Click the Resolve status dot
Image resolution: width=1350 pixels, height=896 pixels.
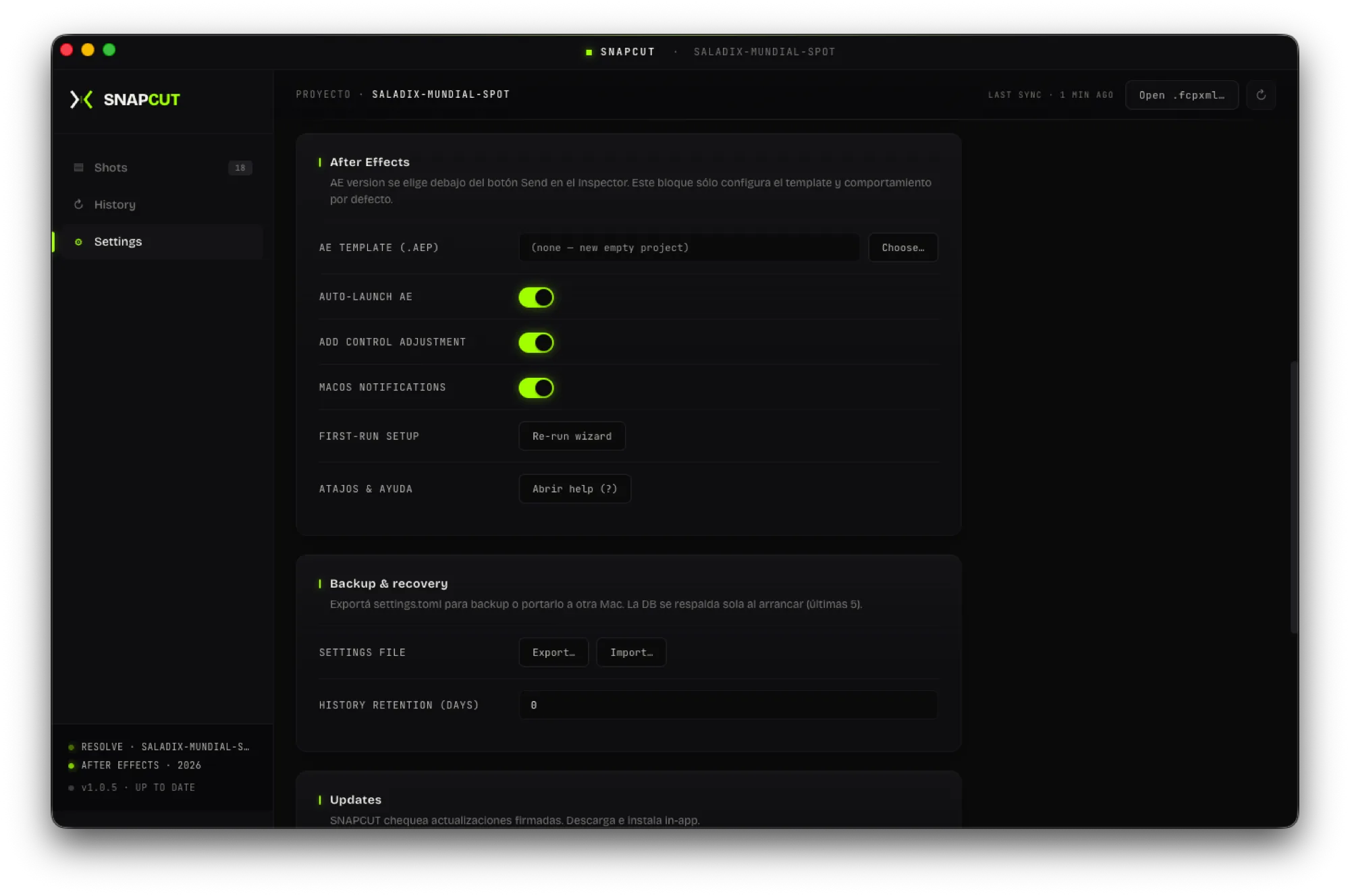[x=71, y=747]
